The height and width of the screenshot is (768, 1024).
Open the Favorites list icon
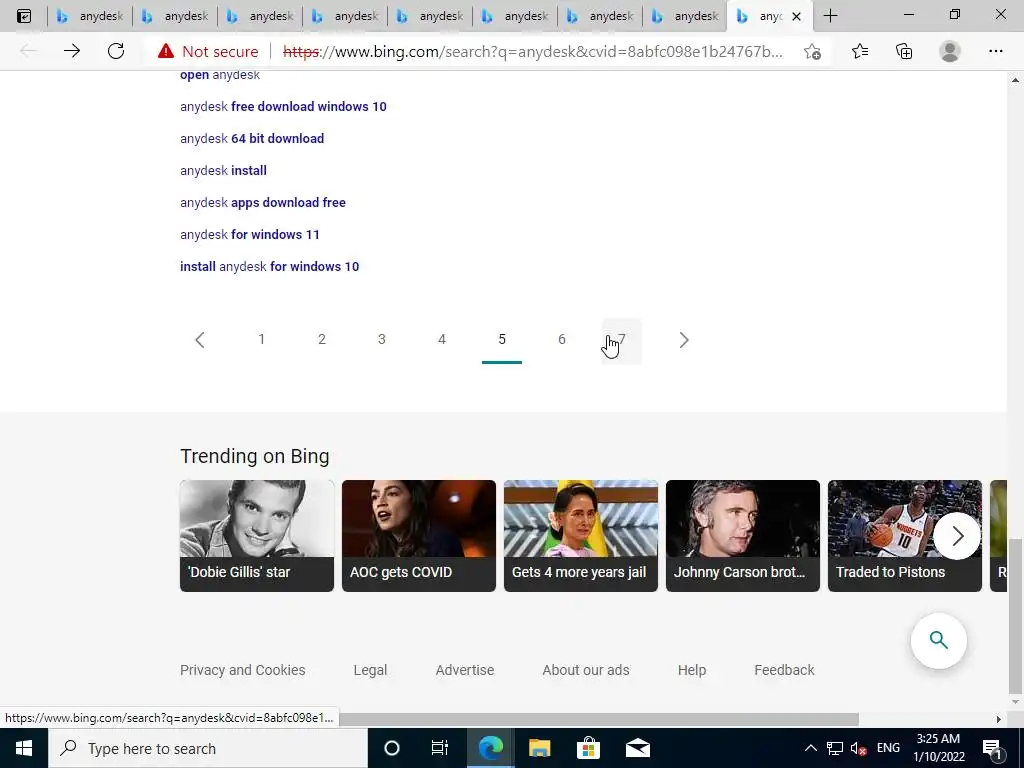[x=860, y=51]
